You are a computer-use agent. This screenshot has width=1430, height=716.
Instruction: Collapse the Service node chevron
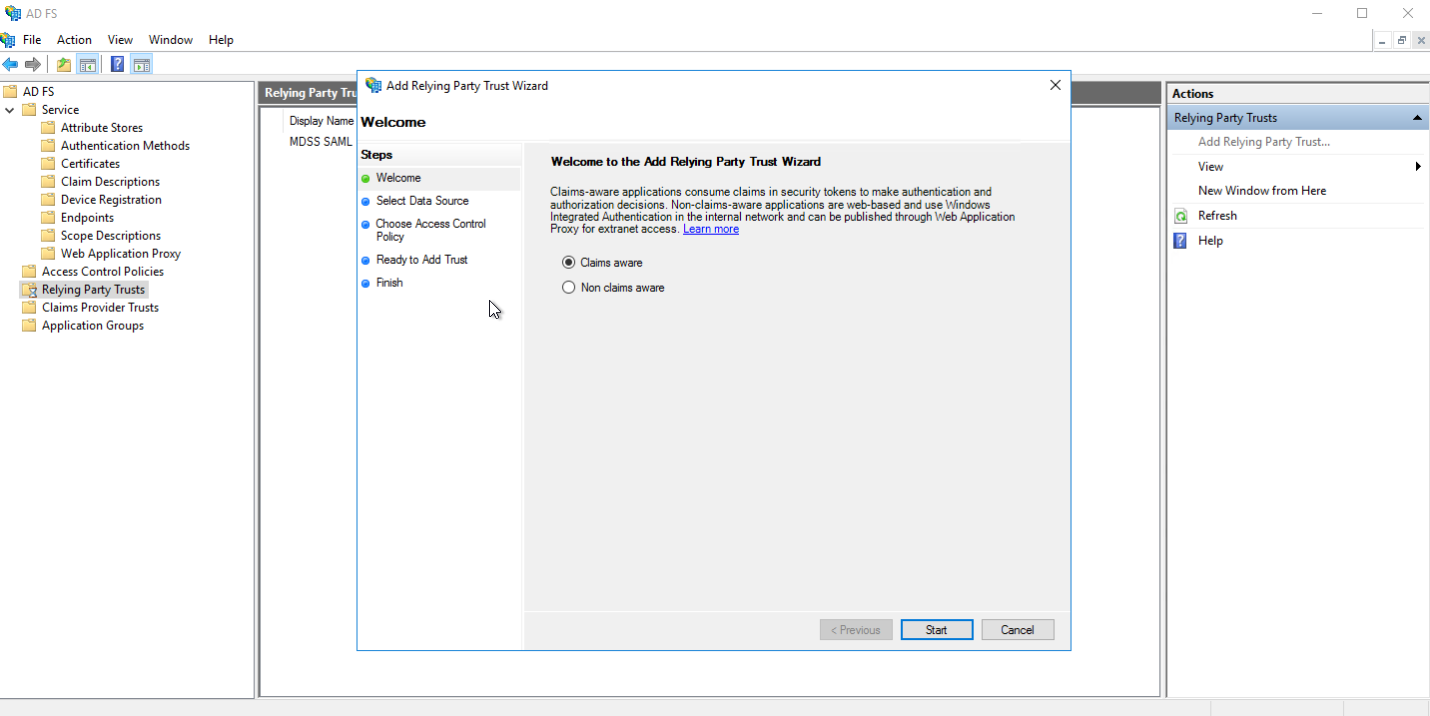coord(10,110)
